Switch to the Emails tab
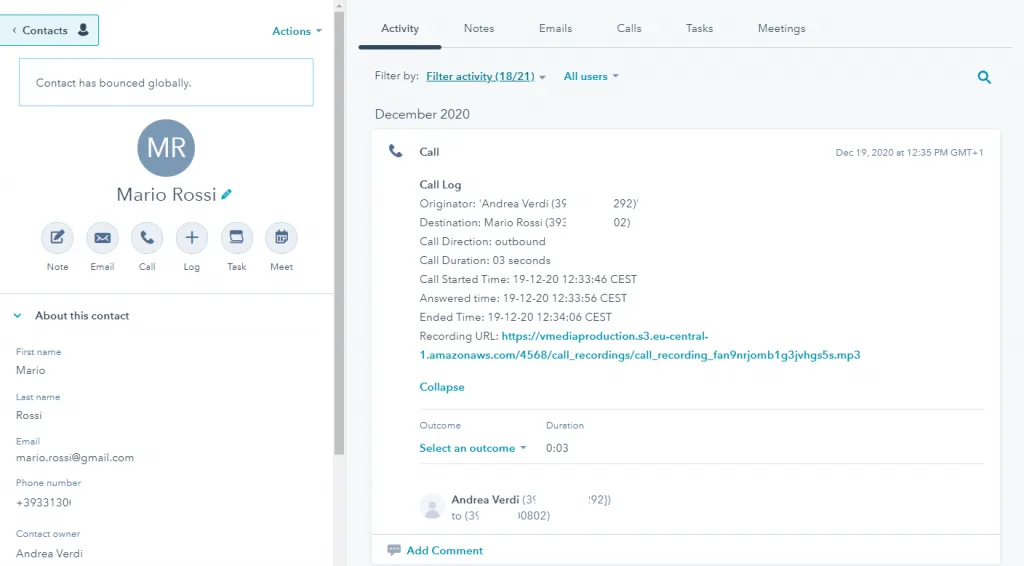This screenshot has width=1024, height=566. click(x=555, y=28)
